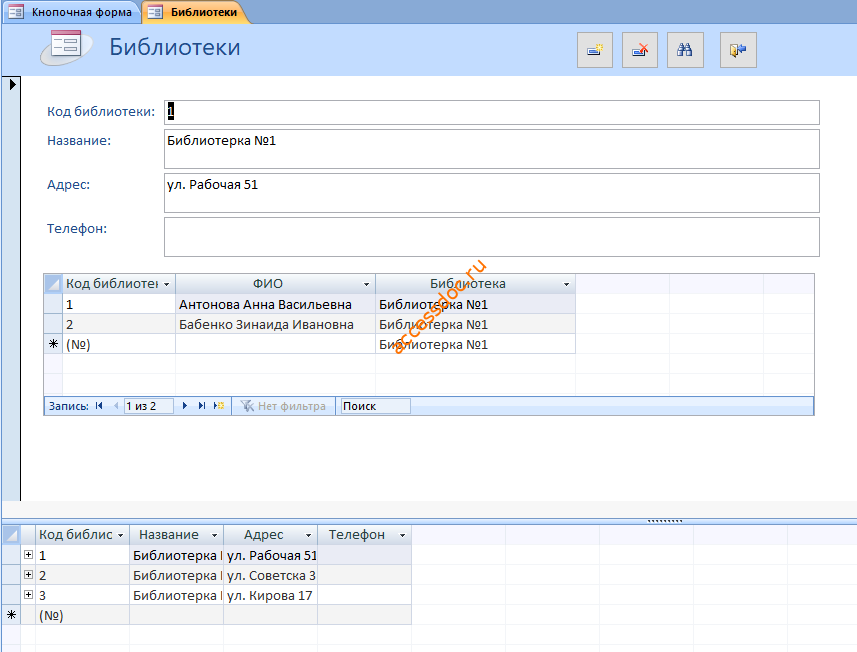
Task: Click the empty 'Телефон' input field
Action: (491, 237)
